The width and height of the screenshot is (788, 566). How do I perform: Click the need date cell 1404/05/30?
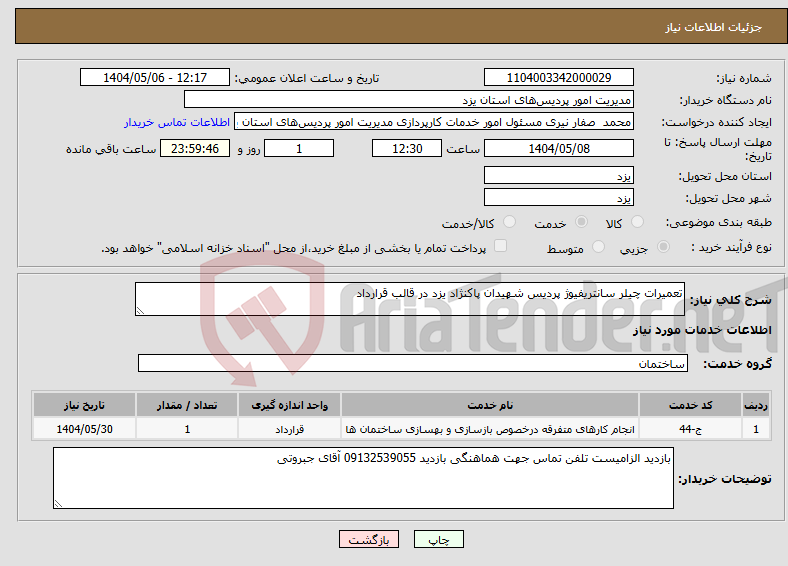click(x=84, y=429)
